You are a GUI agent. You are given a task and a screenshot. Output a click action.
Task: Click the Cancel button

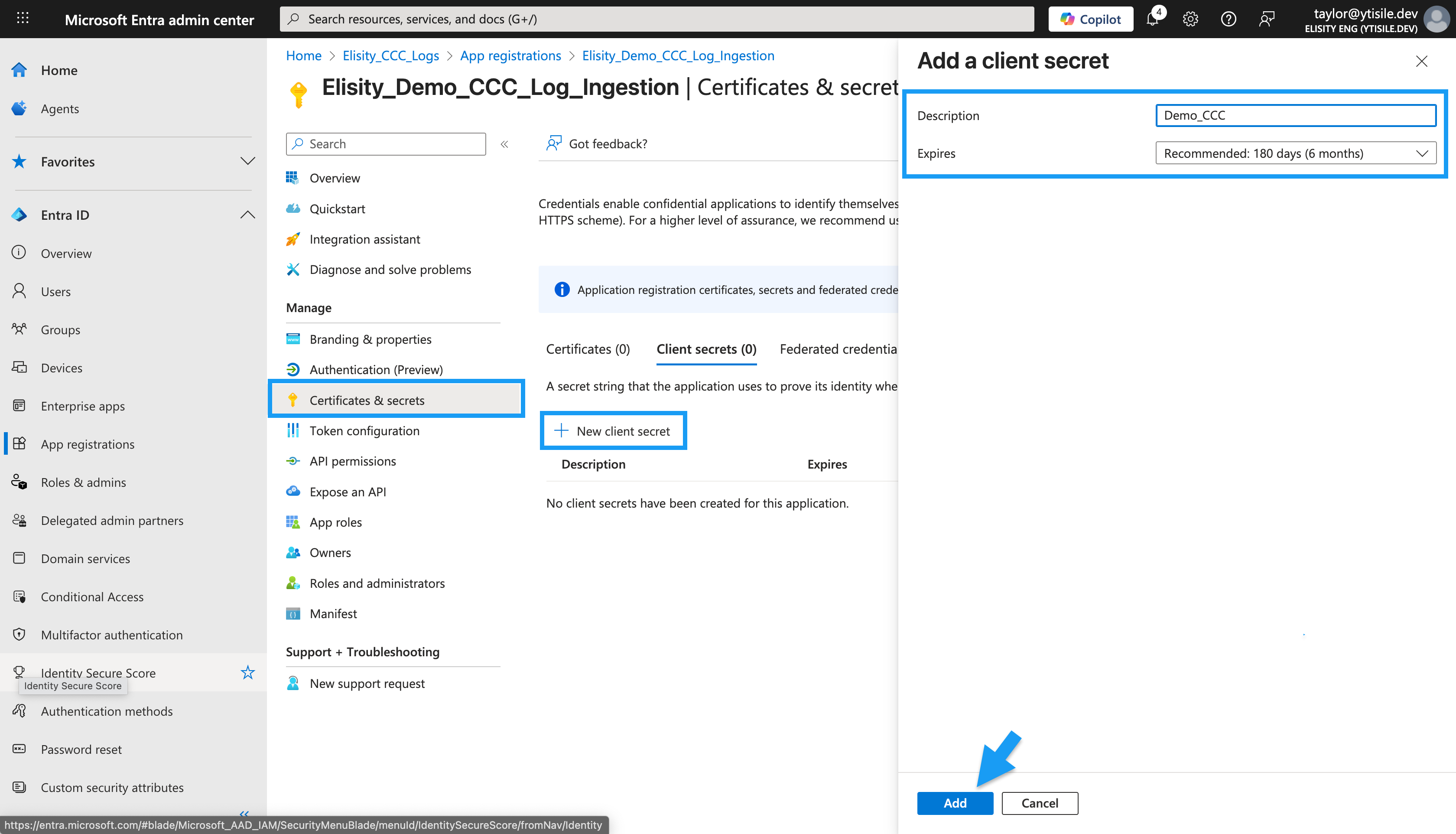point(1040,803)
